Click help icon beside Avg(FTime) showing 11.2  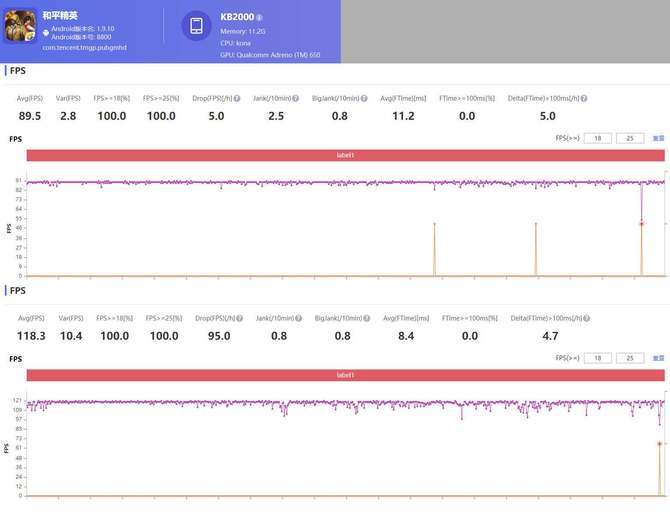[431, 98]
